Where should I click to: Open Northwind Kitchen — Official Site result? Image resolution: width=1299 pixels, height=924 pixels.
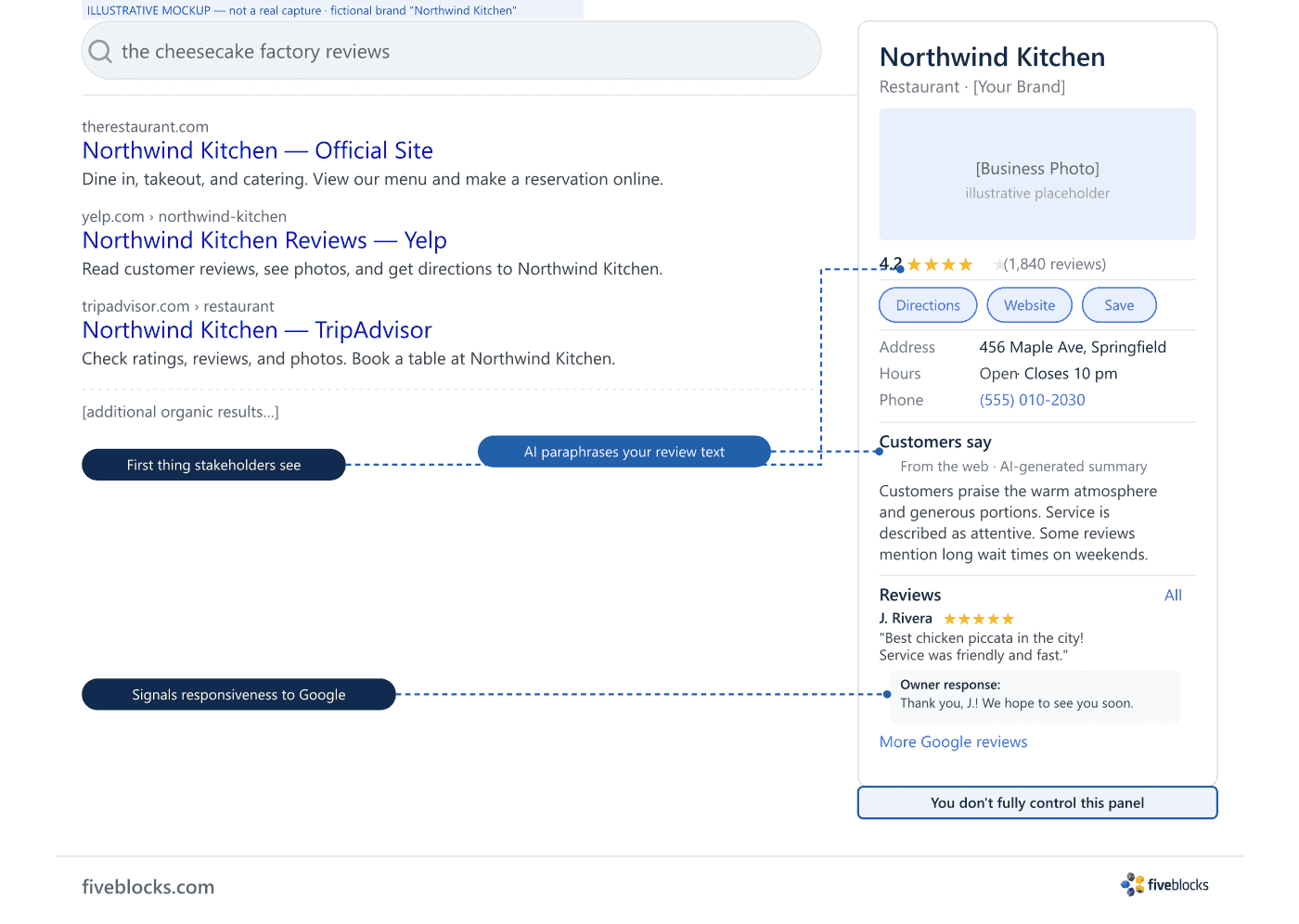258,150
